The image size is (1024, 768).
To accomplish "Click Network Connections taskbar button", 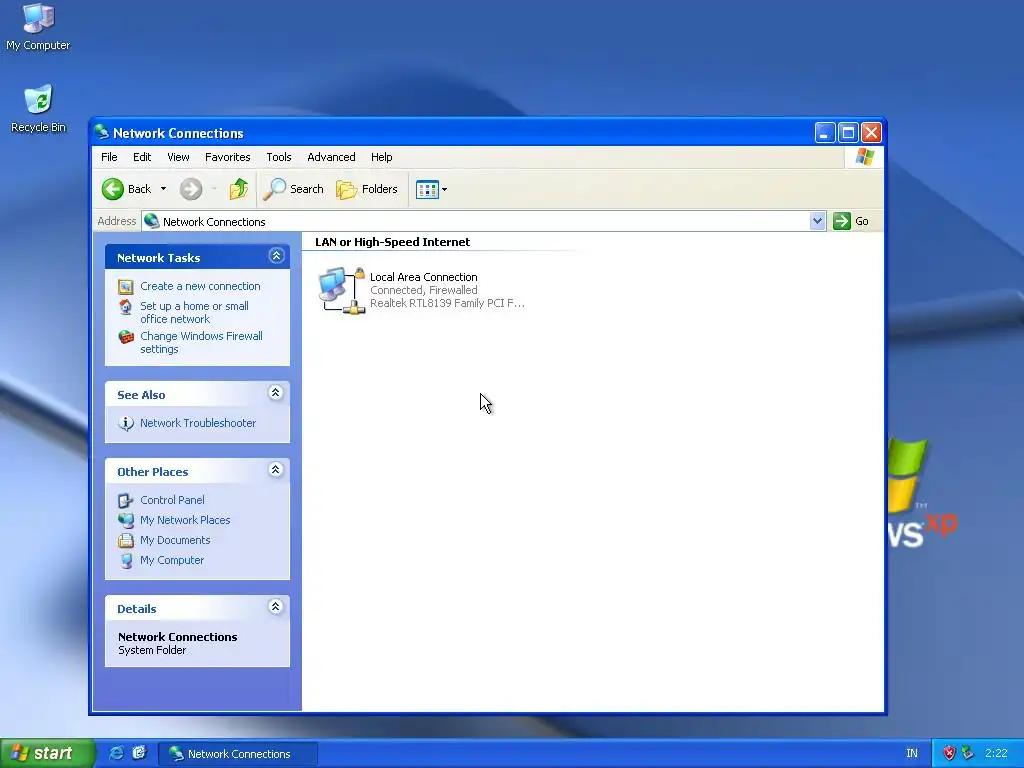I will click(238, 754).
